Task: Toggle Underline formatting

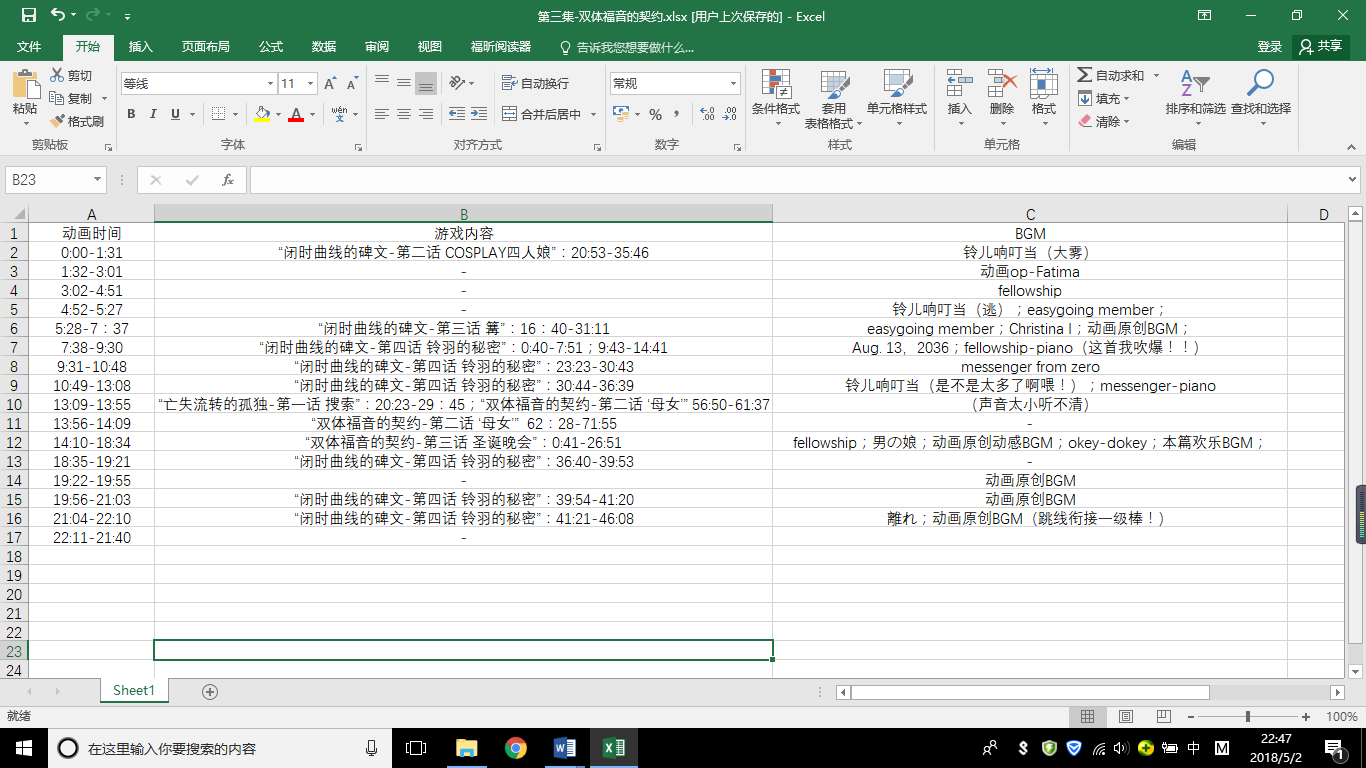Action: 175,114
